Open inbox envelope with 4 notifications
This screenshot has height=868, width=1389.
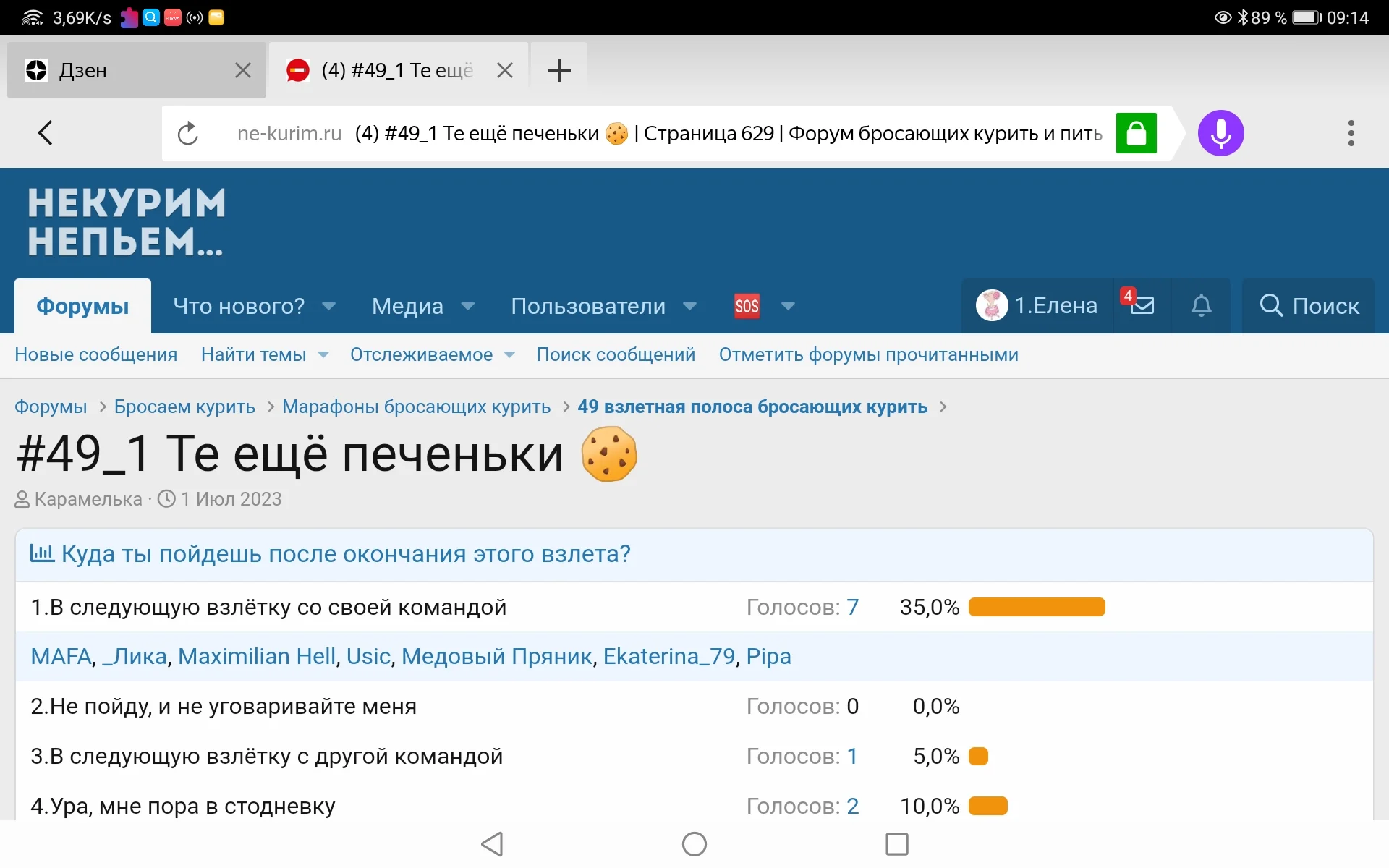pos(1142,305)
